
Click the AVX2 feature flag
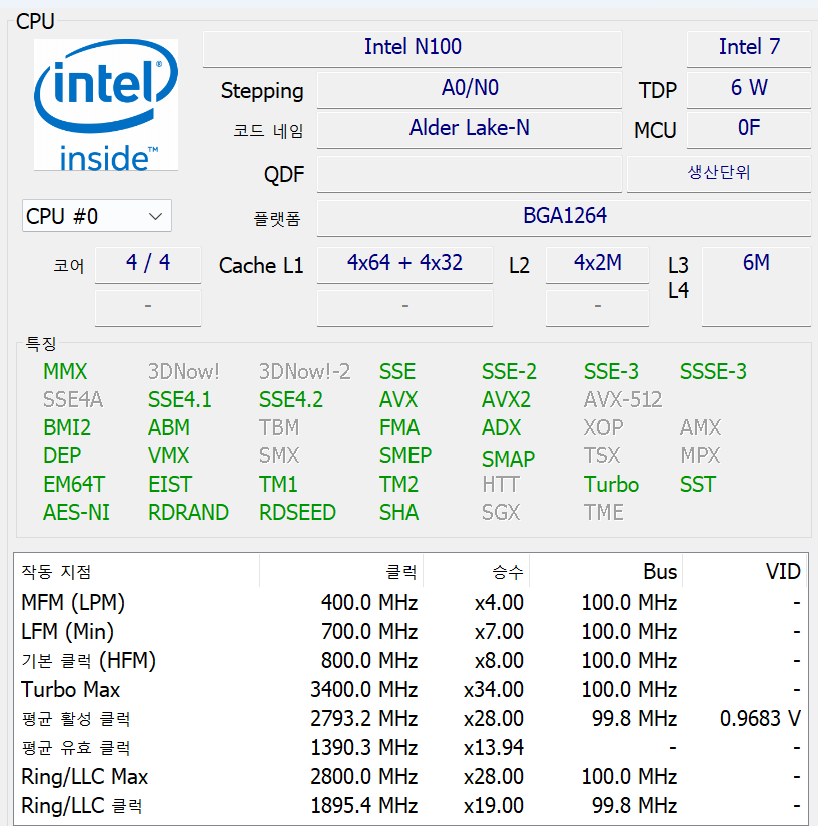tap(506, 400)
